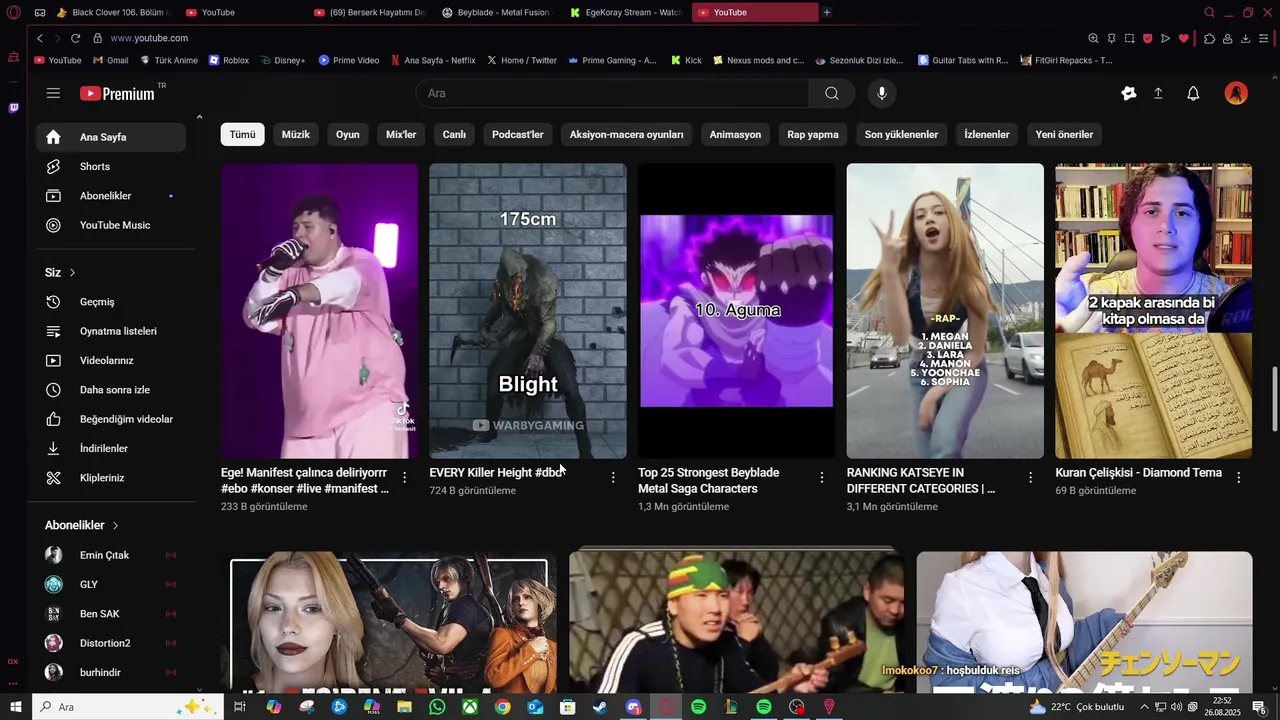Open more options for Ege Manifest short
The width and height of the screenshot is (1280, 720).
(x=404, y=478)
